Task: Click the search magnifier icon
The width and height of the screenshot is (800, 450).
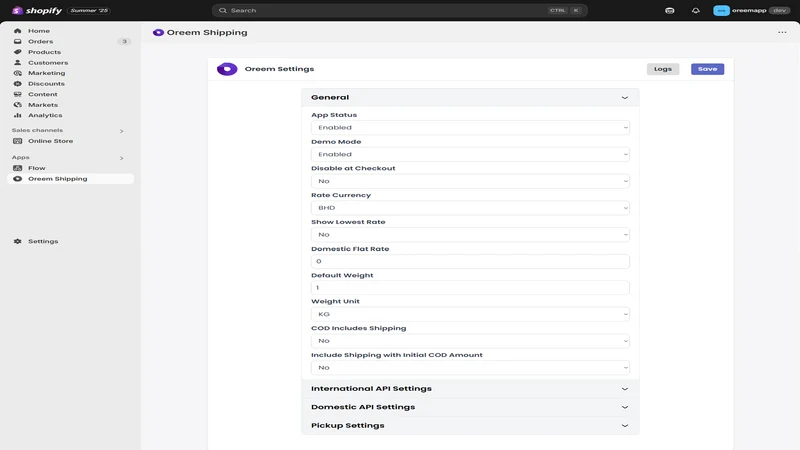Action: click(223, 10)
